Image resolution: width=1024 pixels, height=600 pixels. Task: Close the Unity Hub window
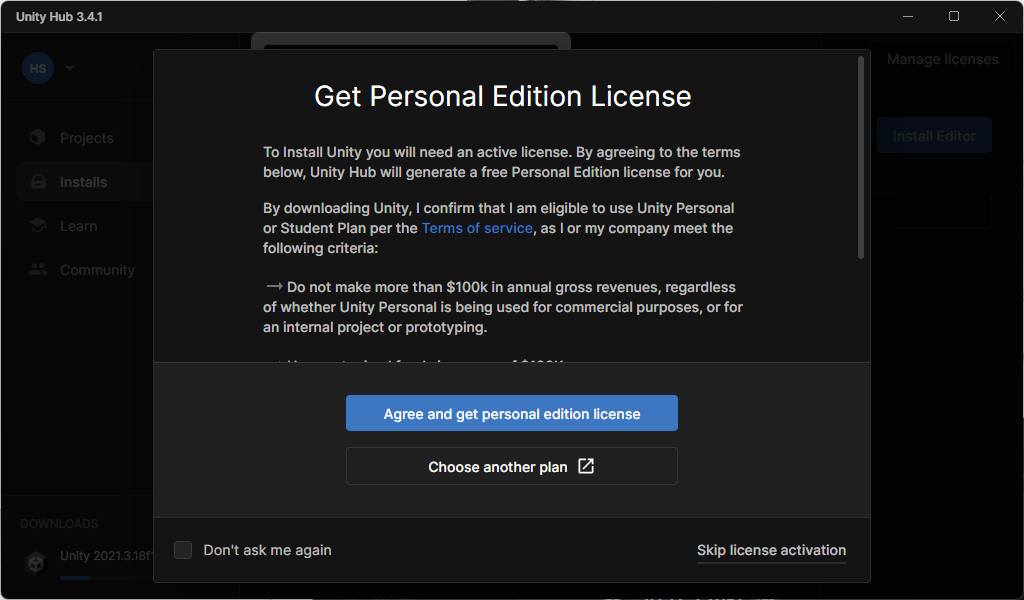coord(1000,16)
